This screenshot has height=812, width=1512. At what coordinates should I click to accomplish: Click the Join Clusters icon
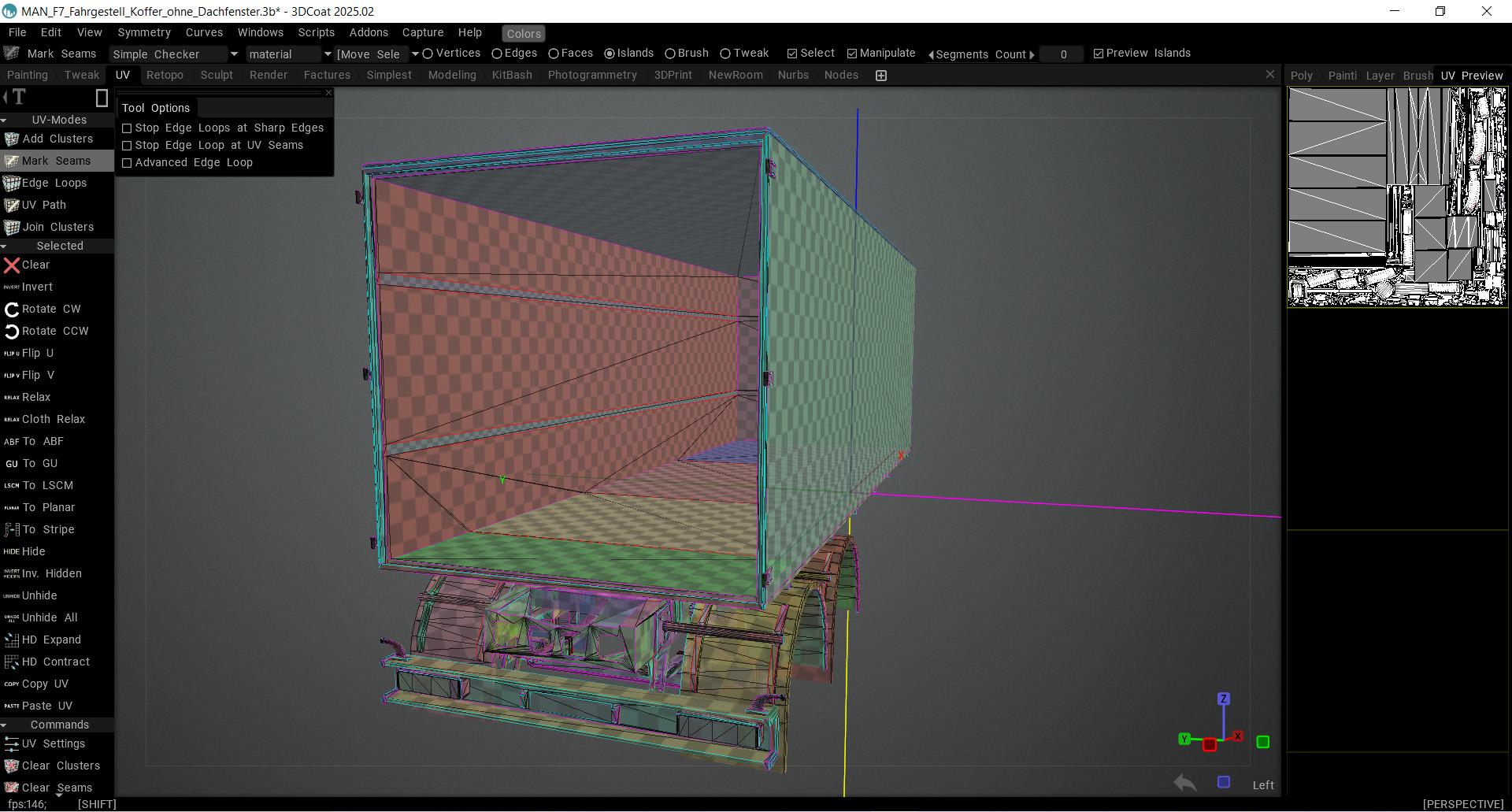coord(11,228)
